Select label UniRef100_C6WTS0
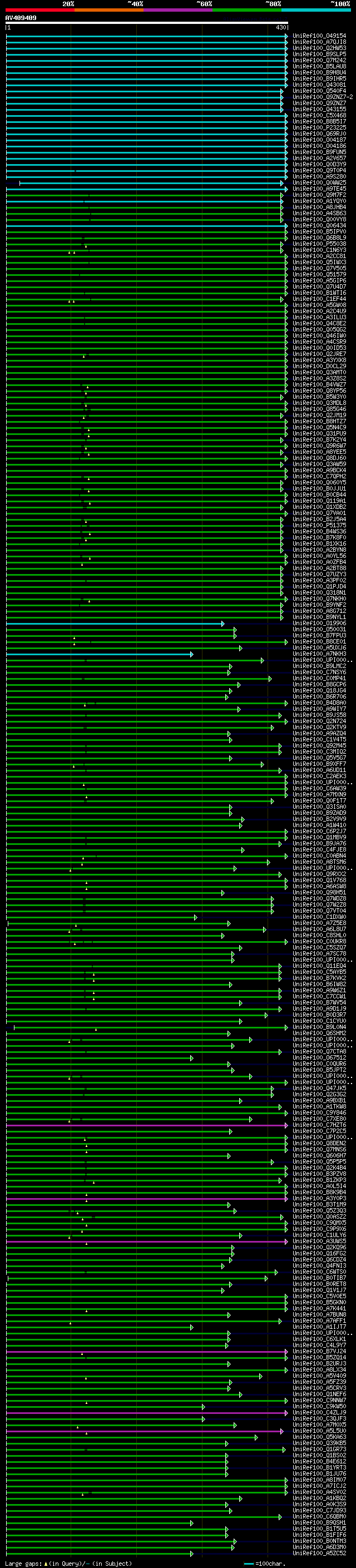Viewport: 356px width, 1568px height. point(319,1272)
